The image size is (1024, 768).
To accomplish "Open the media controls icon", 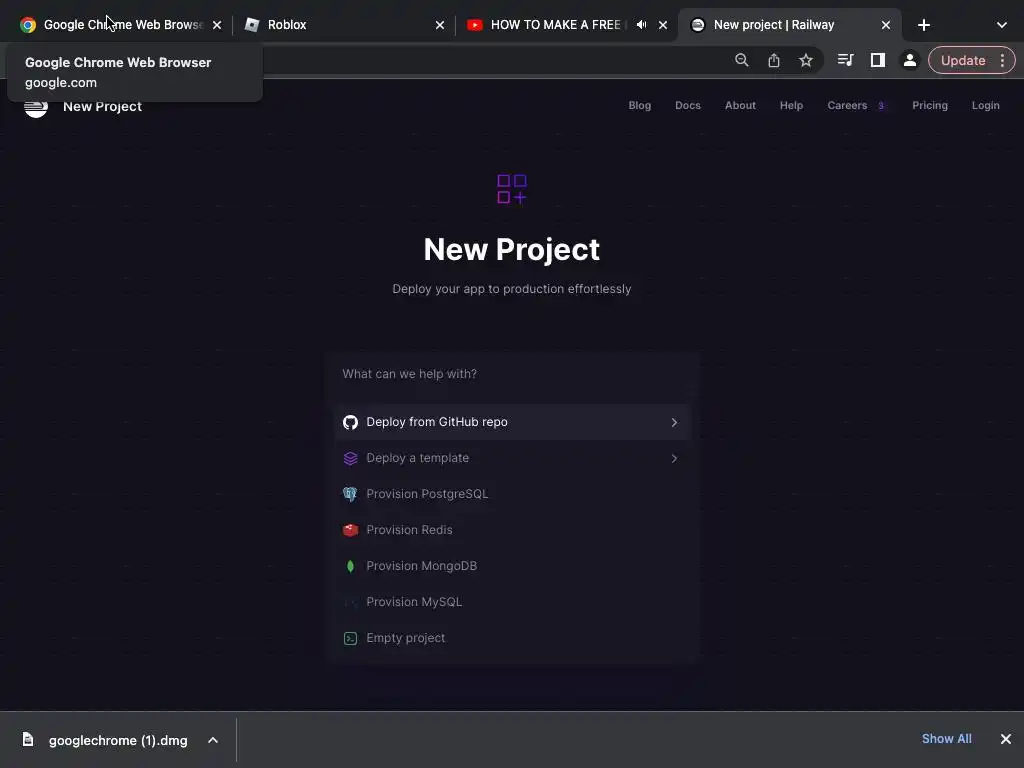I will coord(846,60).
